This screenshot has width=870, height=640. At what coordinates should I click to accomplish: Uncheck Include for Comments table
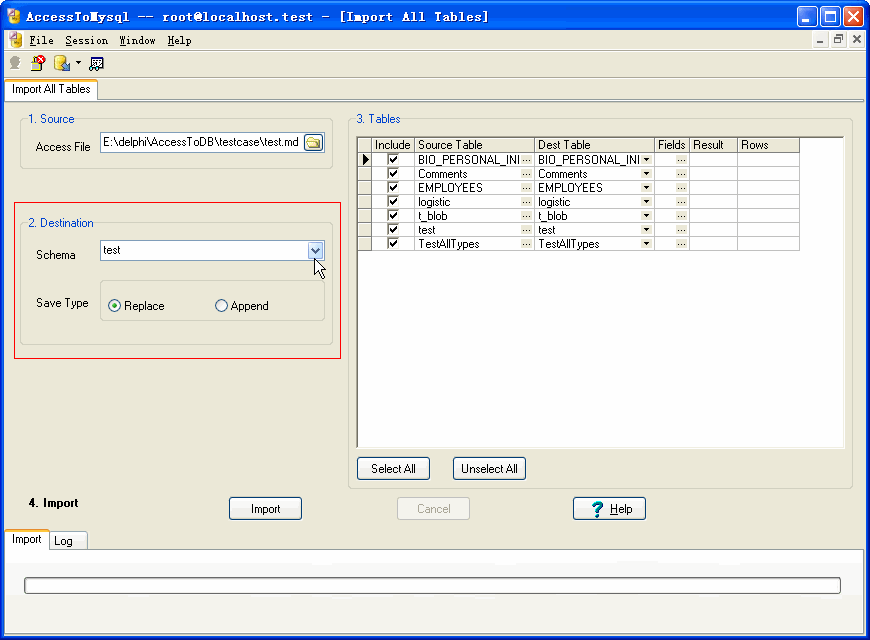pos(393,173)
